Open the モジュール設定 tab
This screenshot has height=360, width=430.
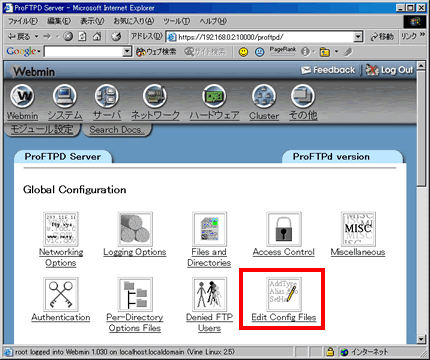pyautogui.click(x=42, y=129)
